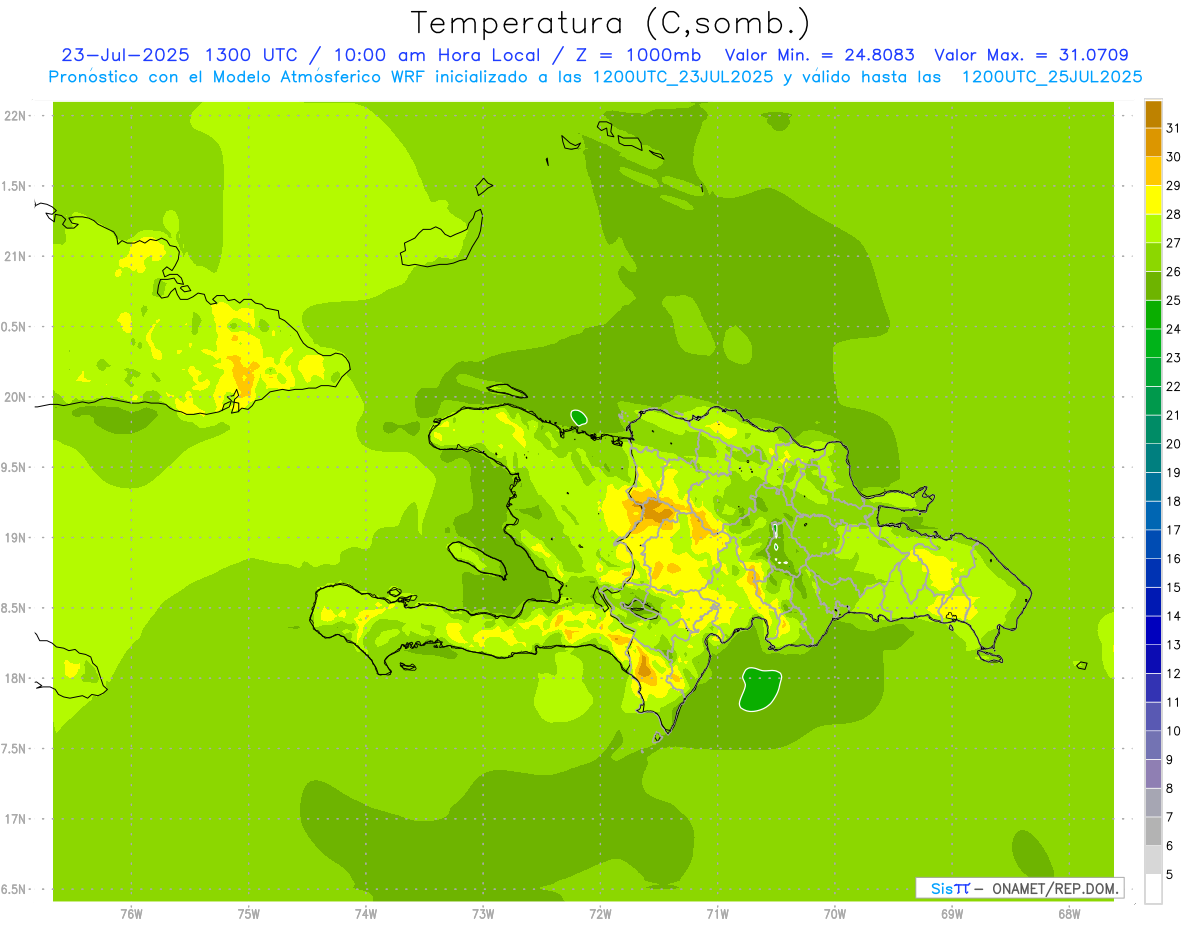
Task: Click the '69W' longitude label
Action: [x=952, y=914]
